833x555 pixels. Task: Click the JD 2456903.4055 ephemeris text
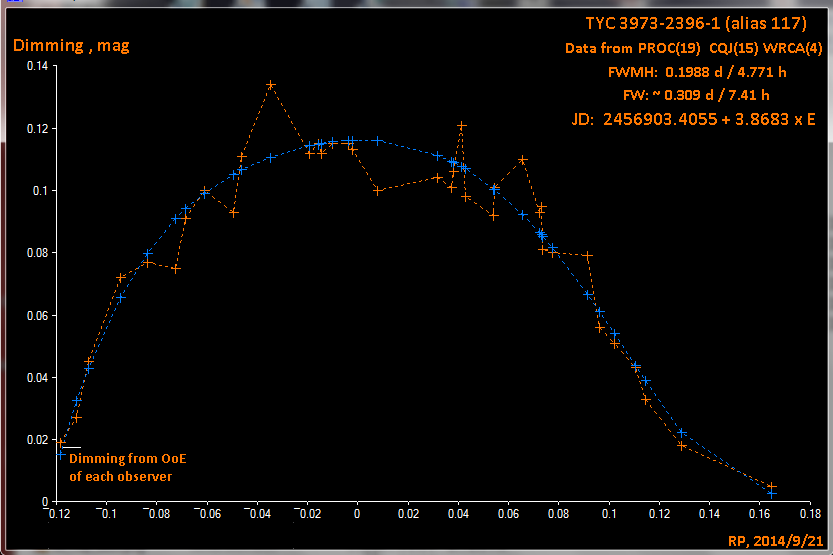pyautogui.click(x=693, y=120)
